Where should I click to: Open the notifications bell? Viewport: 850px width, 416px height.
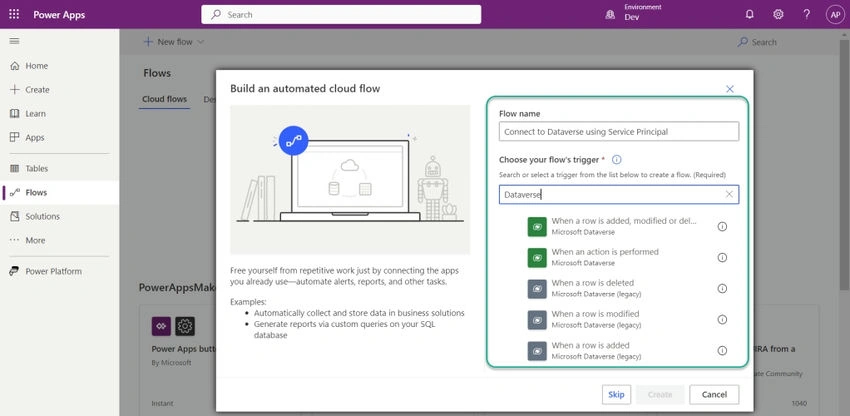[x=750, y=15]
